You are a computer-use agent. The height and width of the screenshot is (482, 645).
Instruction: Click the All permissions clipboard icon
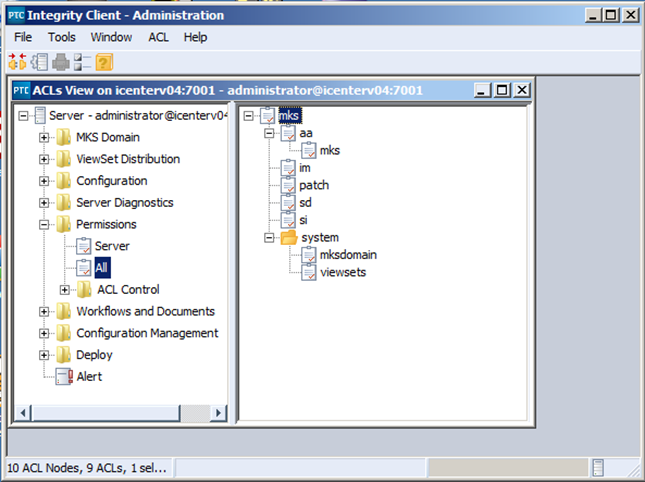[84, 268]
